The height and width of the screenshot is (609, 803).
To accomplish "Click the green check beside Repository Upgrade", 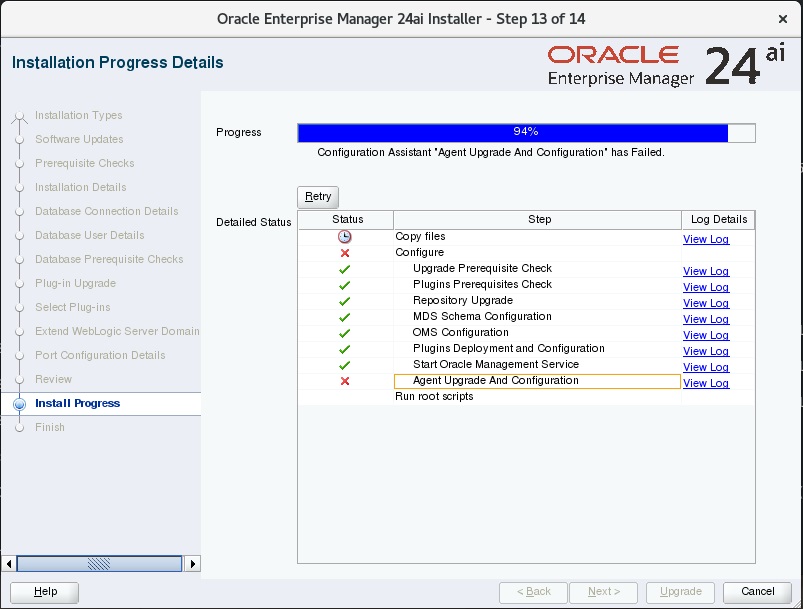I will coord(345,301).
